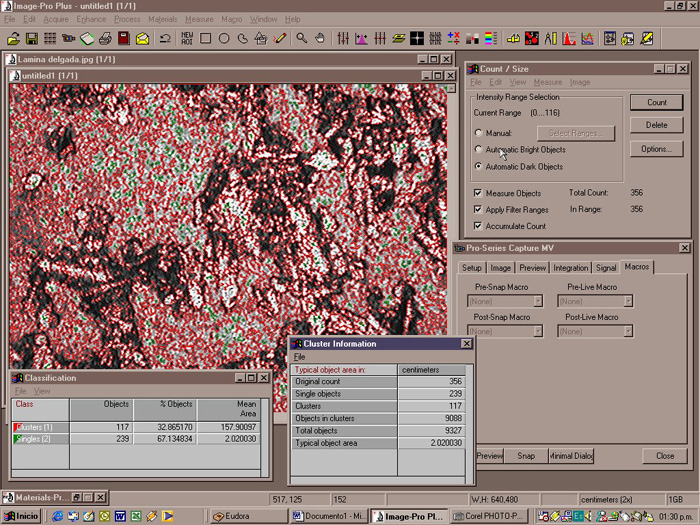Click the line profile graph icon
Image resolution: width=700 pixels, height=525 pixels.
click(x=588, y=39)
